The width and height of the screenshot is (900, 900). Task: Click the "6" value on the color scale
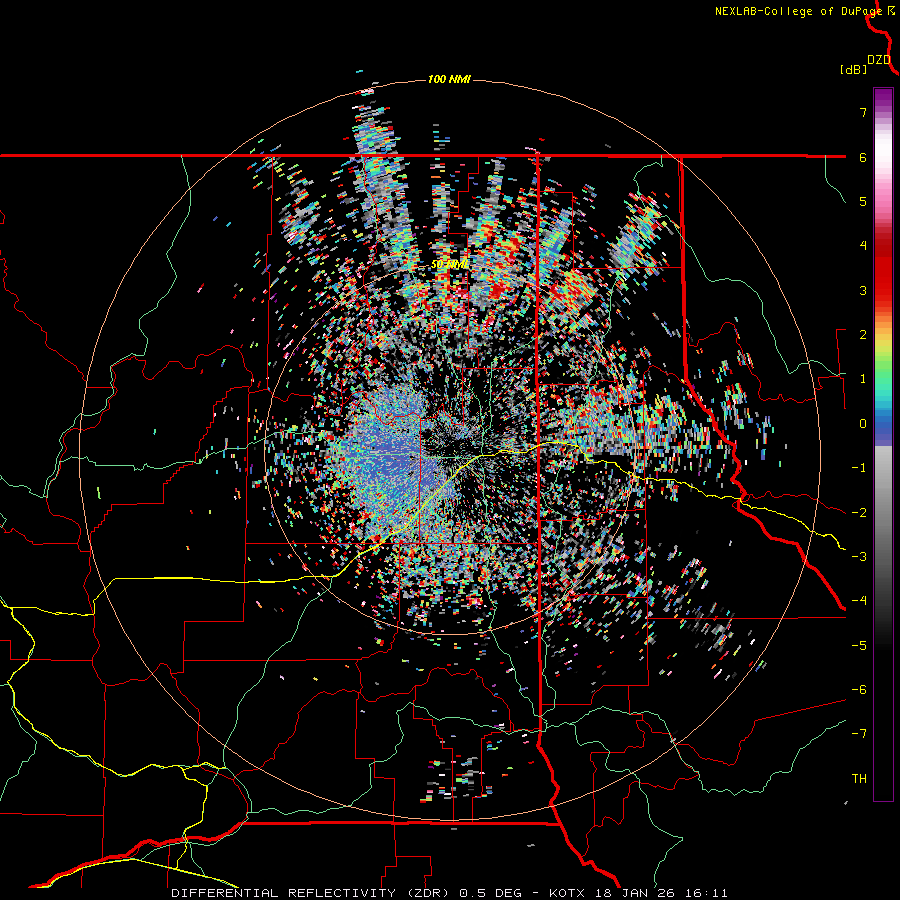(863, 157)
